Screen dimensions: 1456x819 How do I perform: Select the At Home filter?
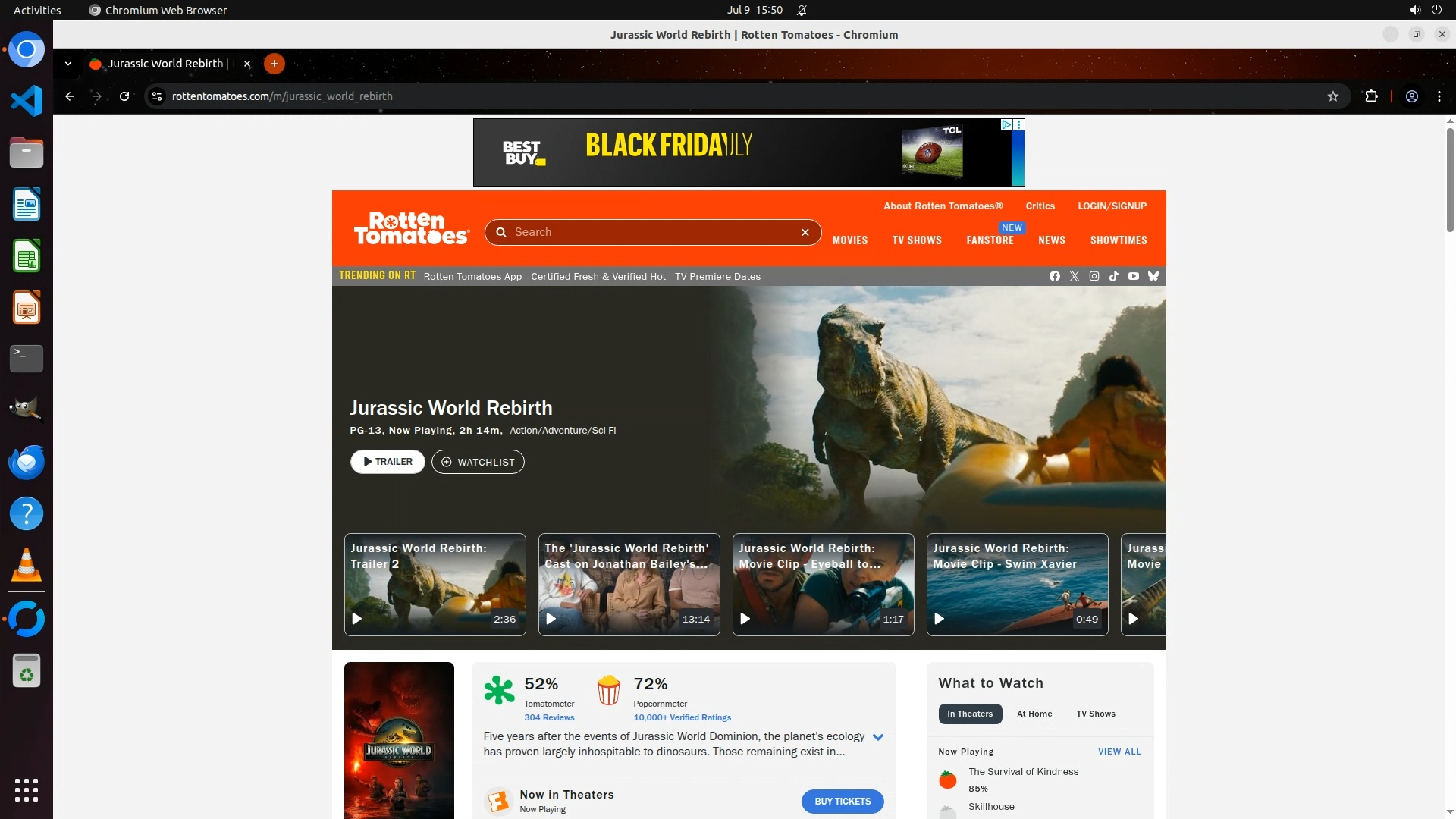1034,714
